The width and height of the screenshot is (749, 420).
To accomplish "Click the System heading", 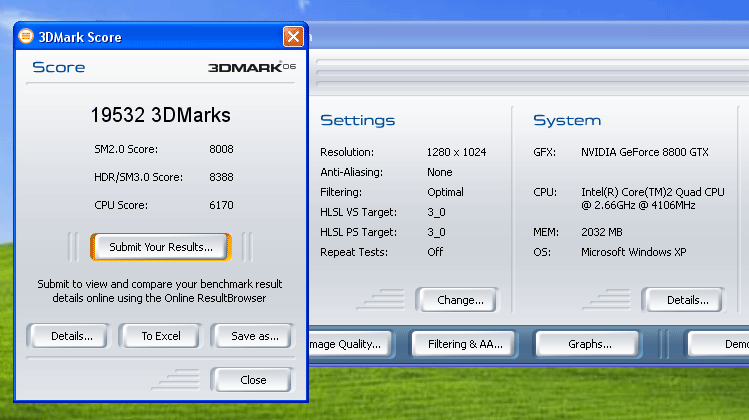I will coord(567,120).
